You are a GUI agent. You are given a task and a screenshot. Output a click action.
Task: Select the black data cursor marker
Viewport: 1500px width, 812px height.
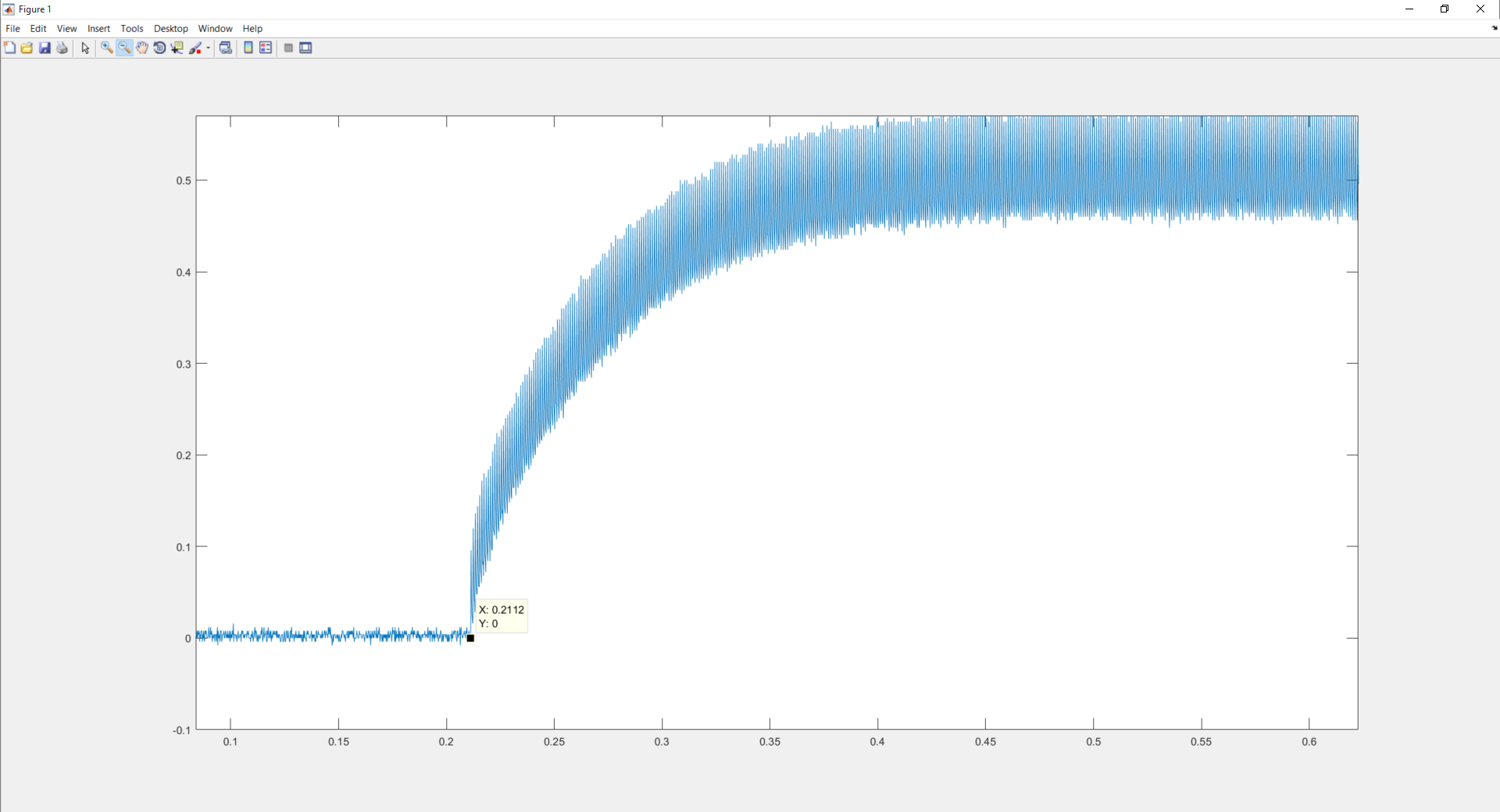coord(470,639)
